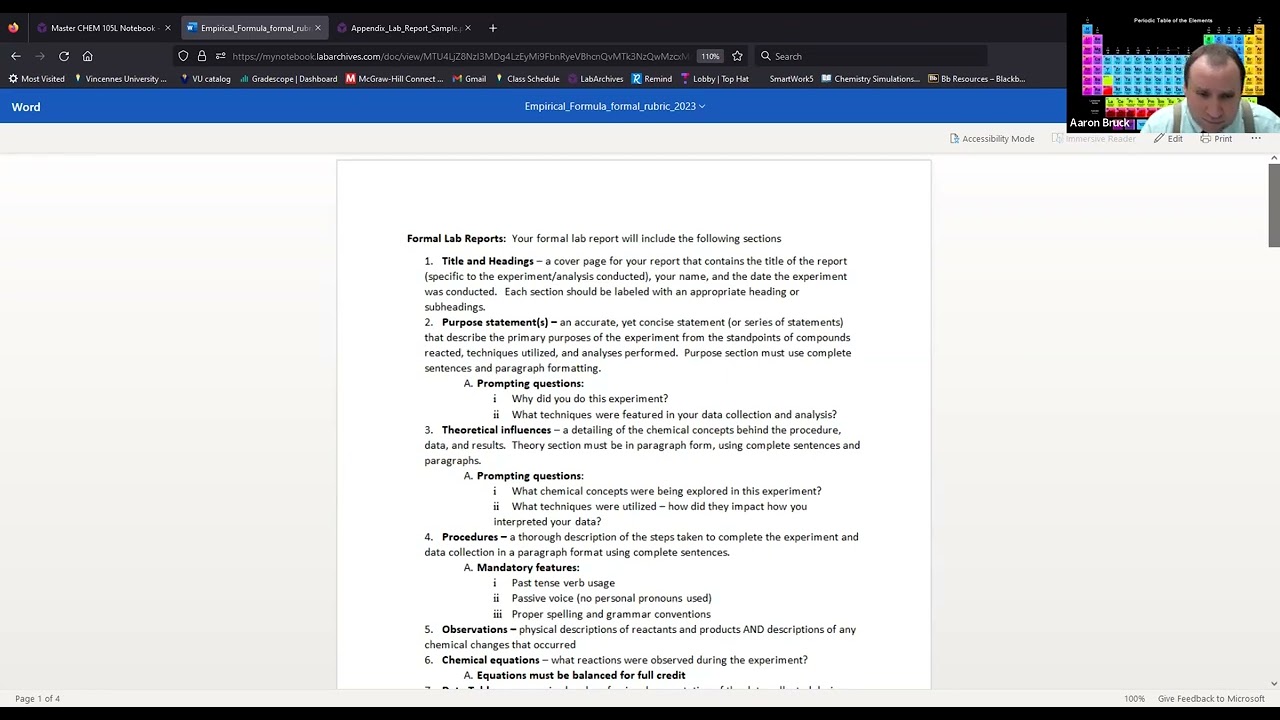Click the scroll down arrow
This screenshot has height=720, width=1280.
pos(1273,684)
